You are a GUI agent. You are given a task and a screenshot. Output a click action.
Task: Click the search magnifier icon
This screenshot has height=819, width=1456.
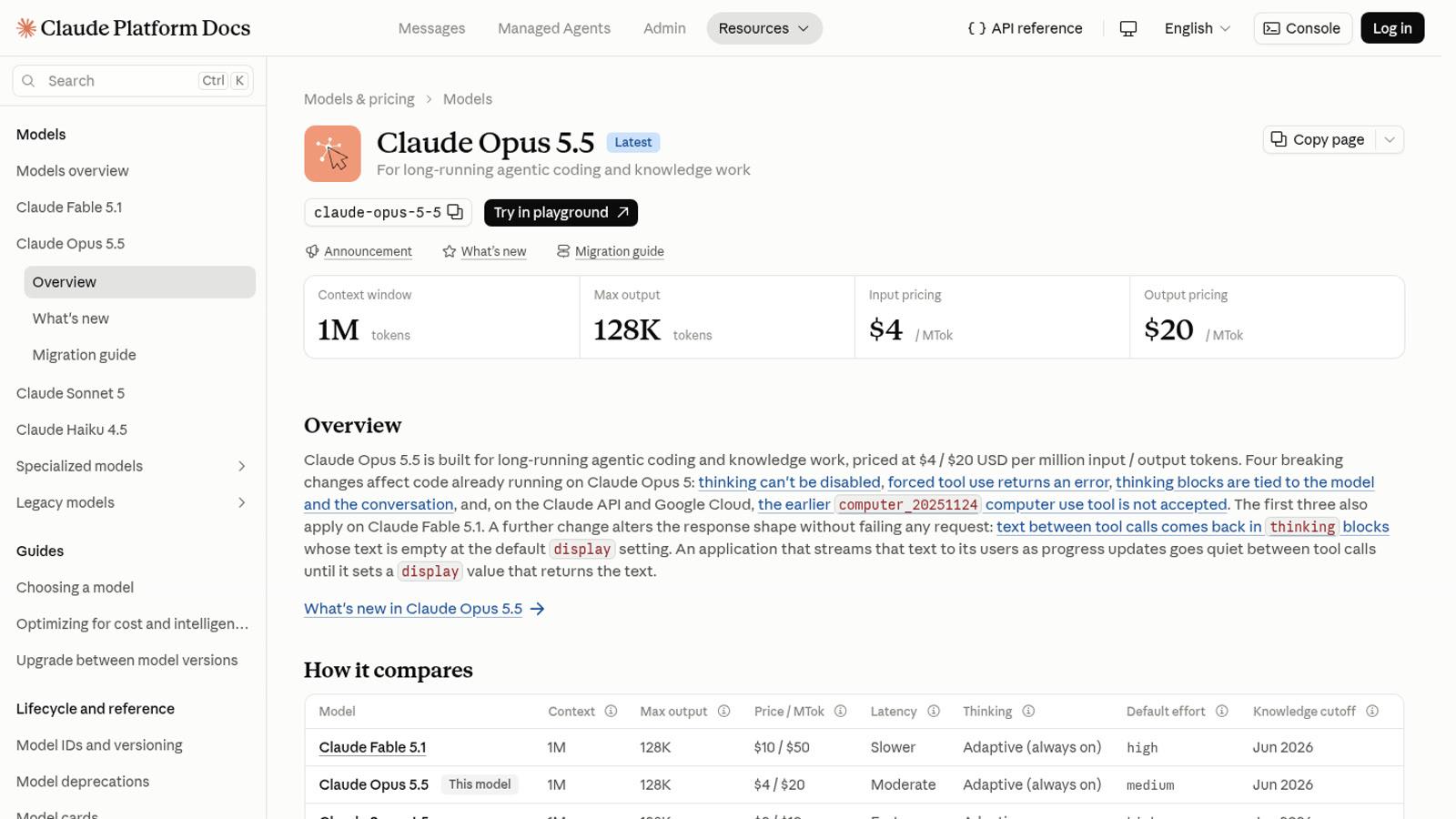(x=28, y=81)
